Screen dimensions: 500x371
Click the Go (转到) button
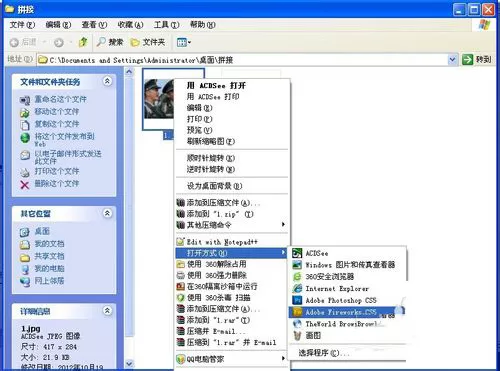tap(477, 60)
